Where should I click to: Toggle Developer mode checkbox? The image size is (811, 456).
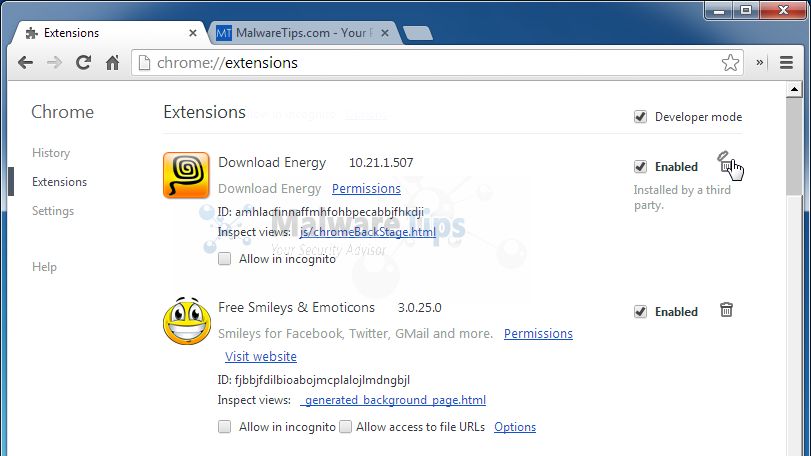tap(640, 117)
